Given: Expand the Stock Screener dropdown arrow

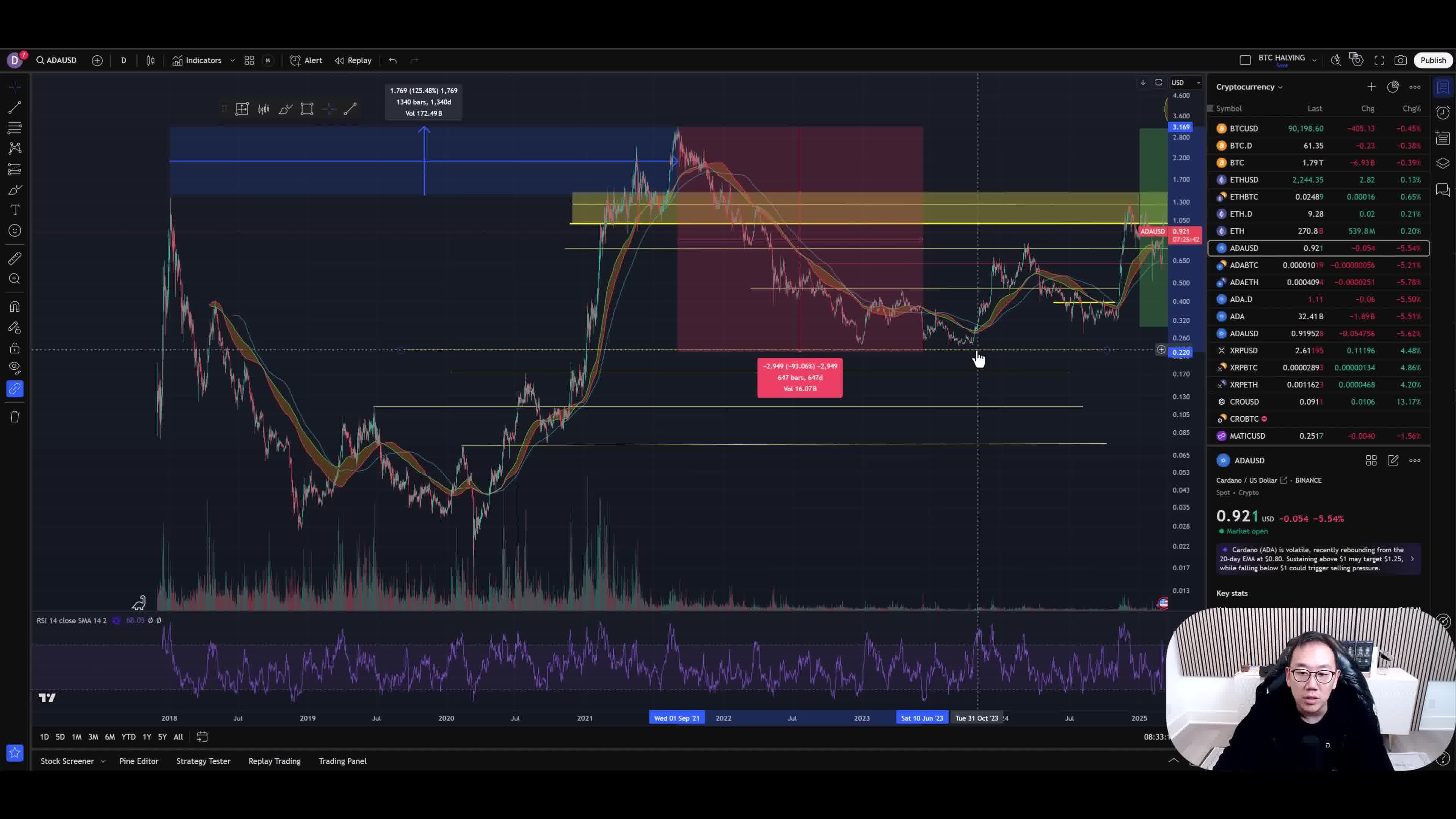Looking at the screenshot, I should click(x=103, y=761).
